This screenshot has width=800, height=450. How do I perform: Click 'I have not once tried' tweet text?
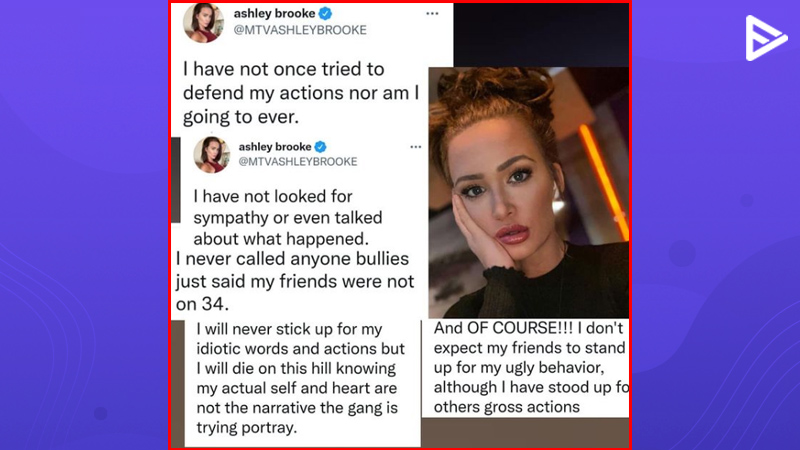tap(301, 93)
